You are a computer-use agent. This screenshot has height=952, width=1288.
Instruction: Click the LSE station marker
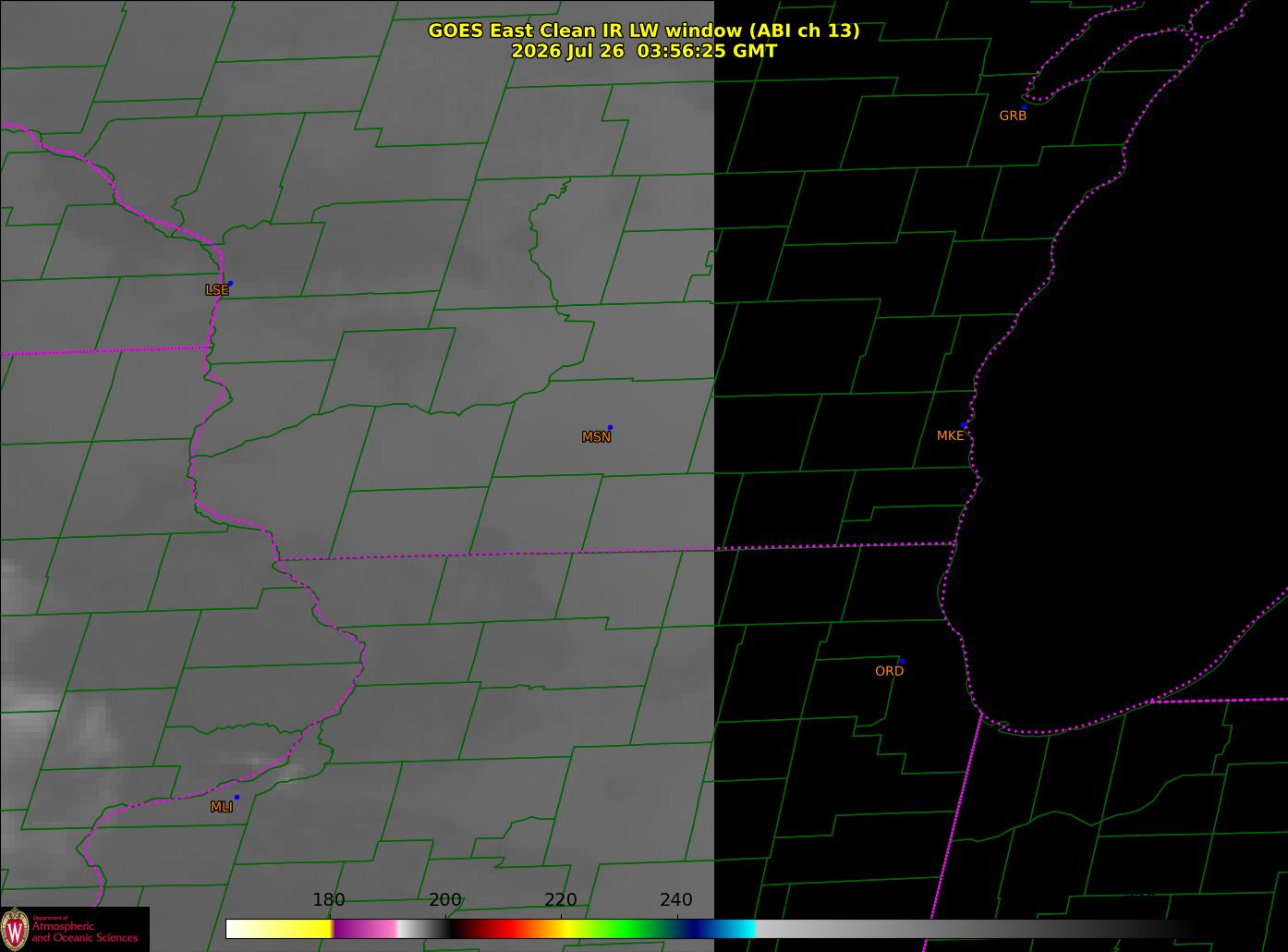click(x=230, y=283)
